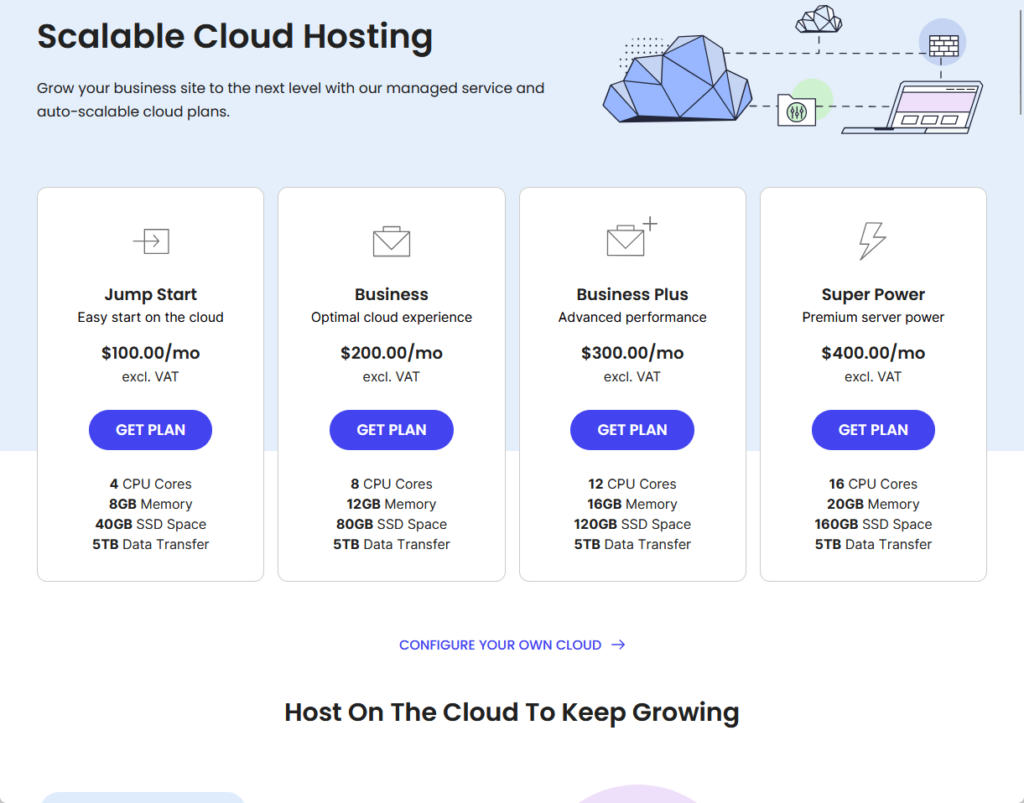Click the $200.00/mo price
The image size is (1024, 803).
pos(391,353)
